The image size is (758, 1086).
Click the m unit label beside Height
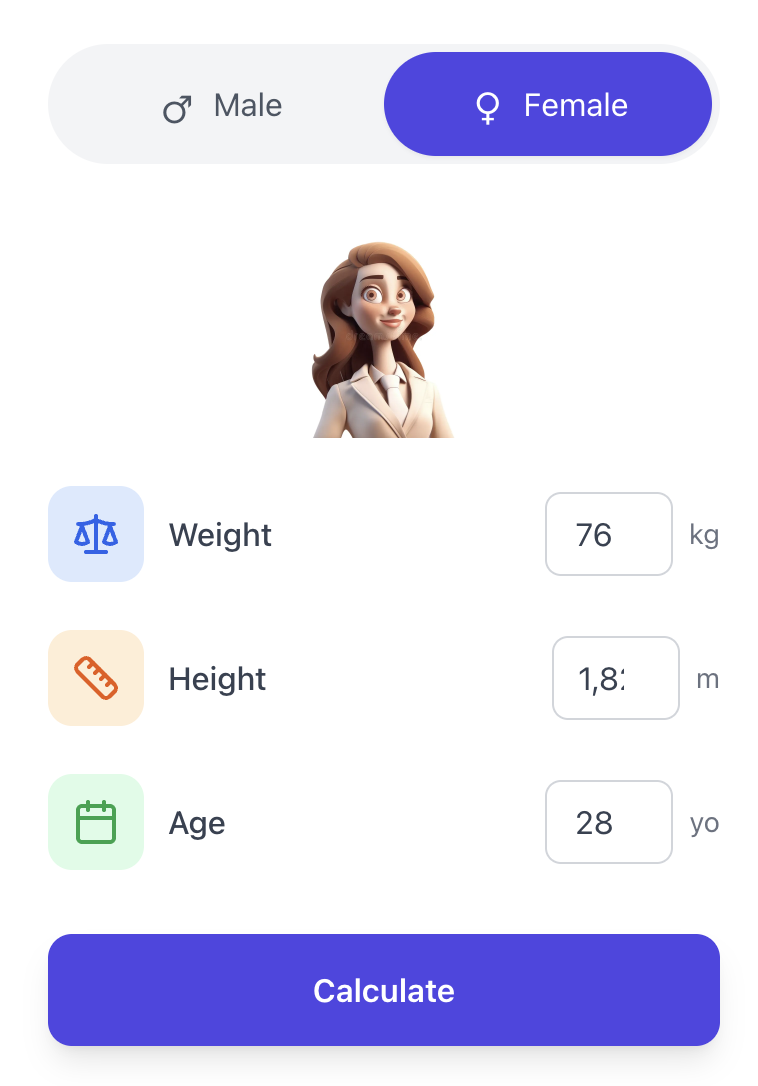[708, 679]
